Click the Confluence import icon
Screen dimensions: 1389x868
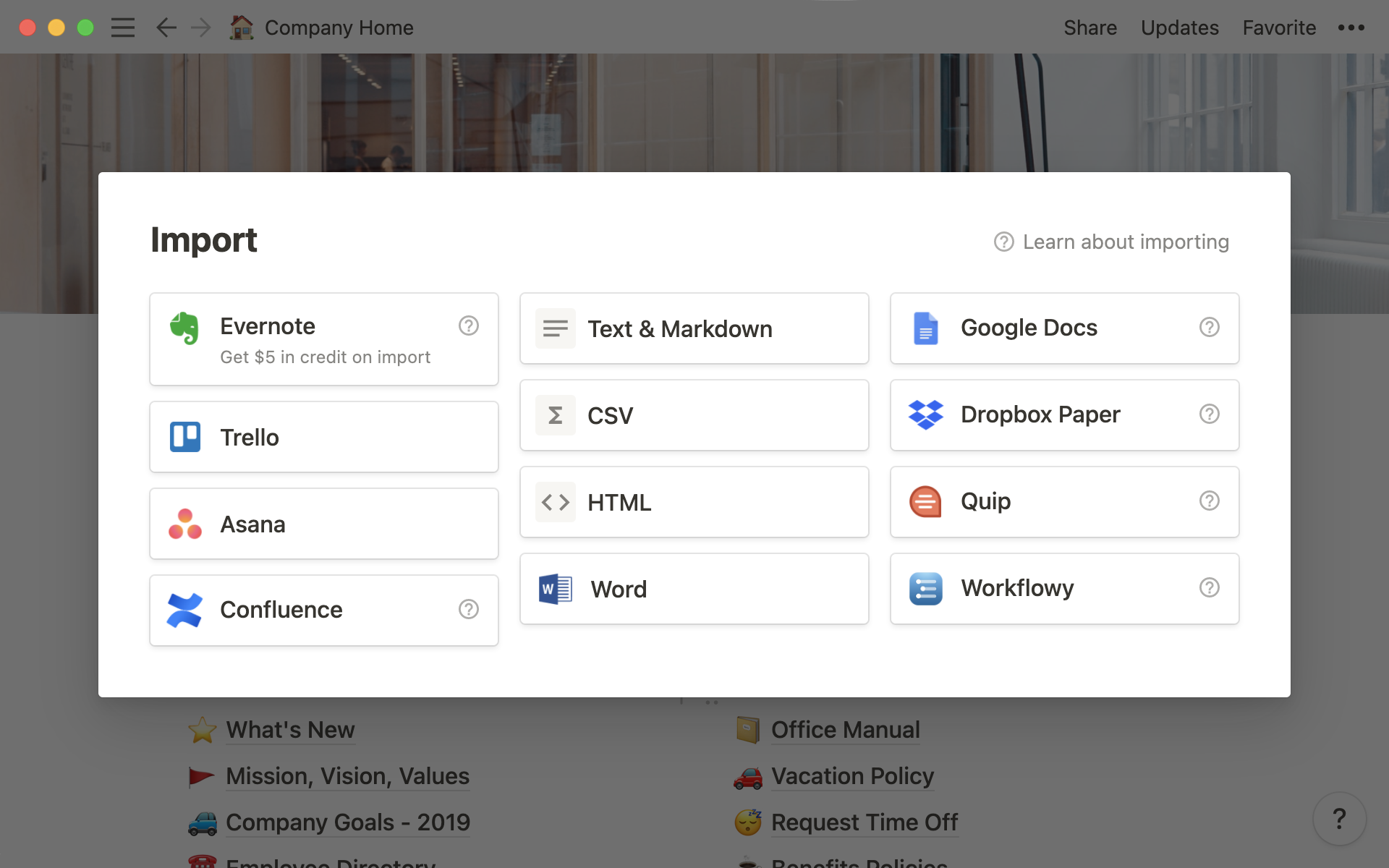click(185, 609)
